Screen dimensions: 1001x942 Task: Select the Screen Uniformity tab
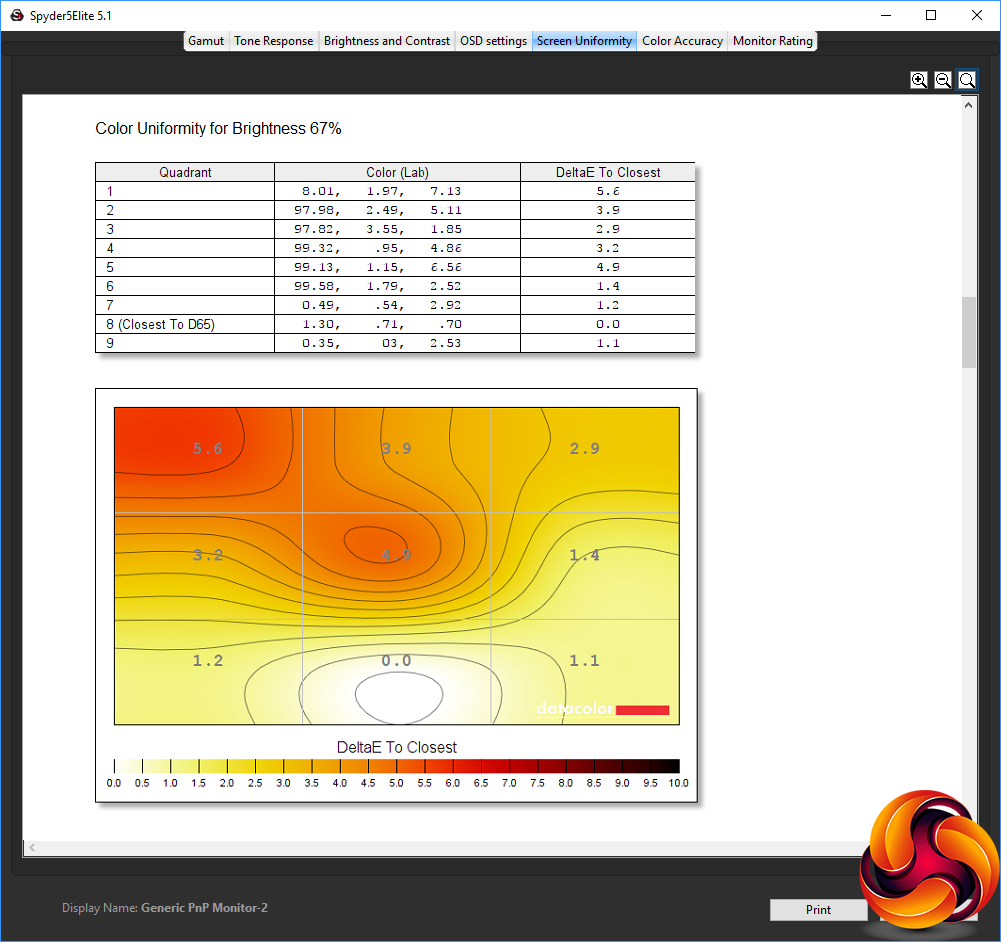(x=584, y=41)
